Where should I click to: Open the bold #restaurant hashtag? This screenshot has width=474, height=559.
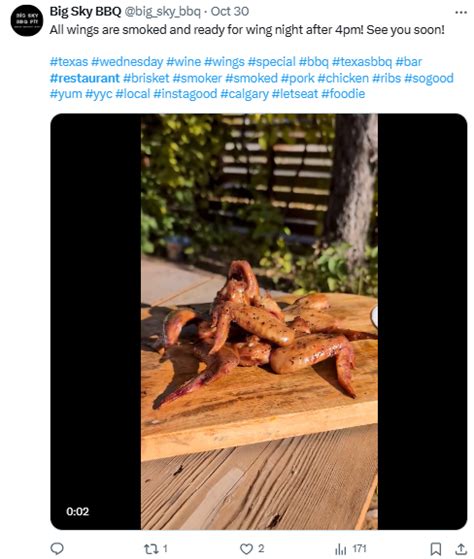[x=85, y=78]
